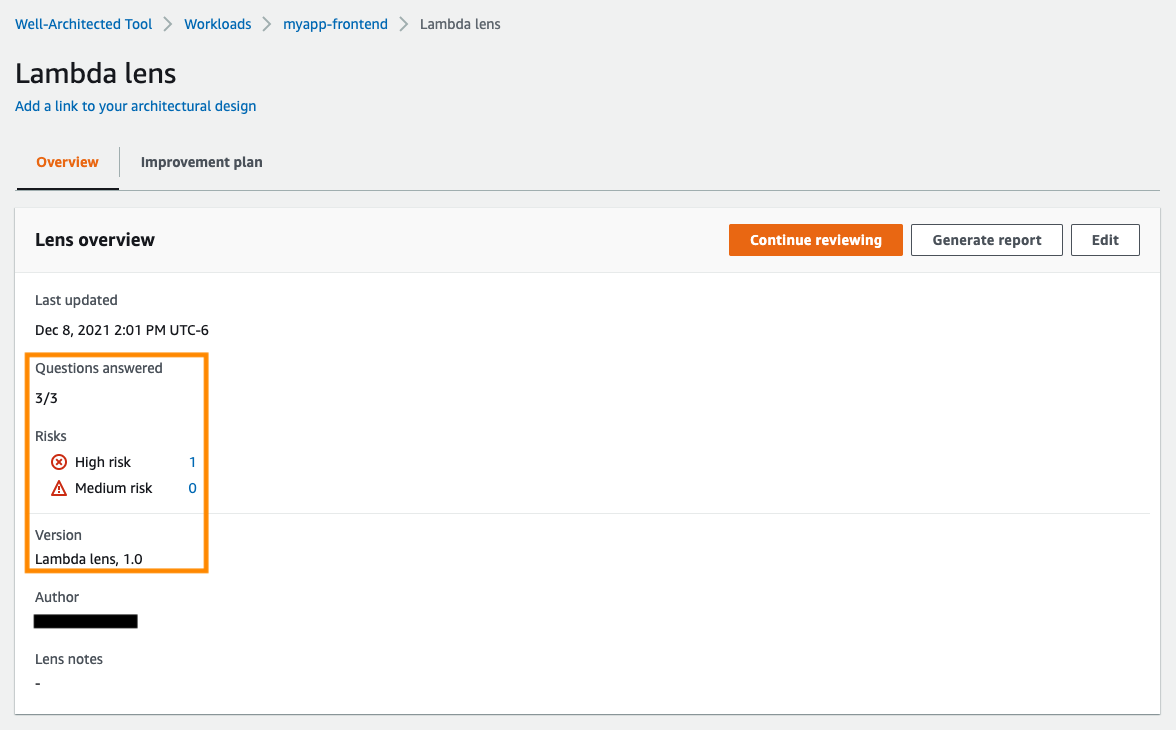Click the chevron after myapp-frontend breadcrumb

coord(404,24)
